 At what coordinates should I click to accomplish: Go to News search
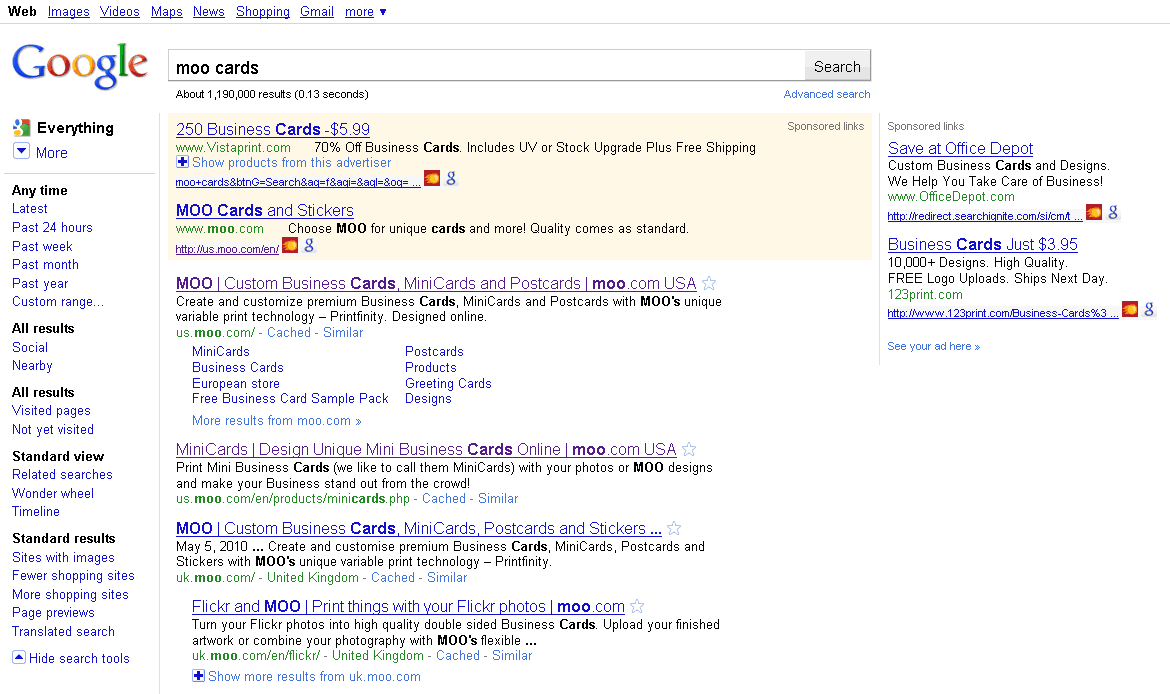[x=208, y=12]
